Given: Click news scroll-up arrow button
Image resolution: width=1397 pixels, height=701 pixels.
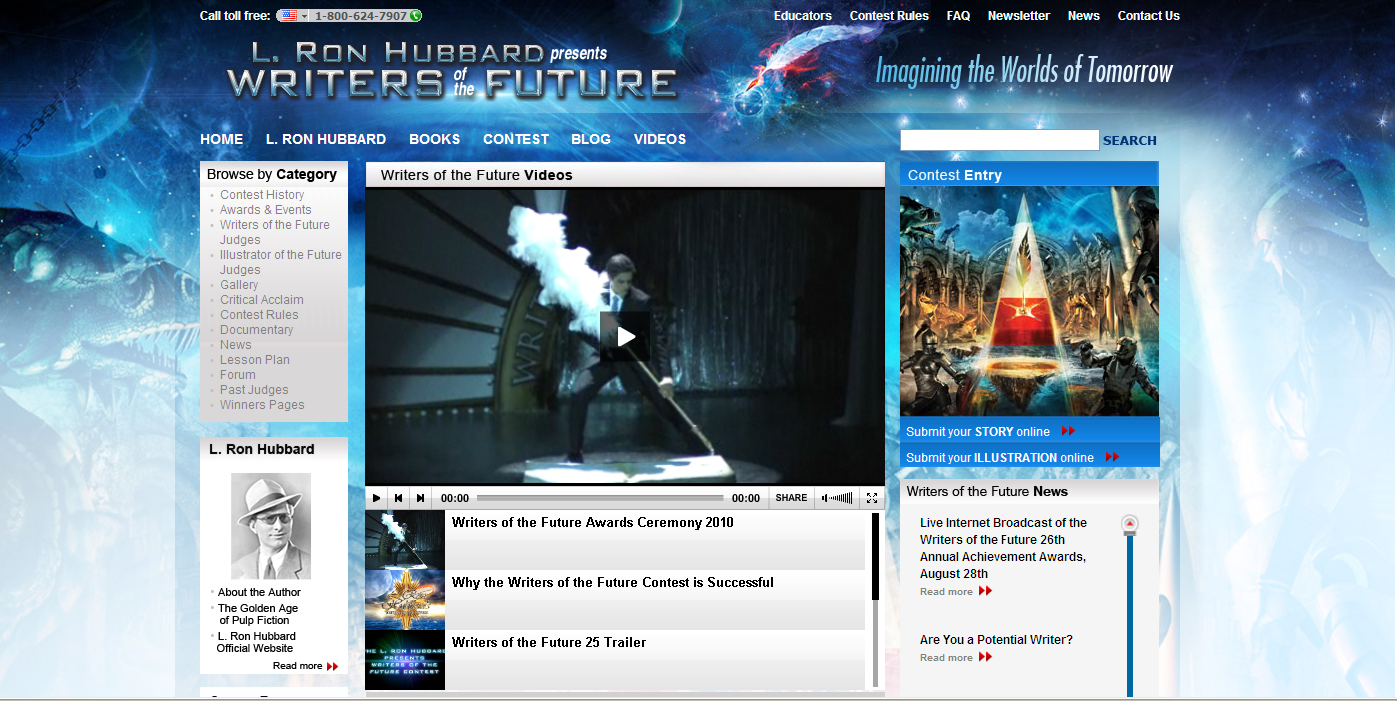Looking at the screenshot, I should point(1130,524).
